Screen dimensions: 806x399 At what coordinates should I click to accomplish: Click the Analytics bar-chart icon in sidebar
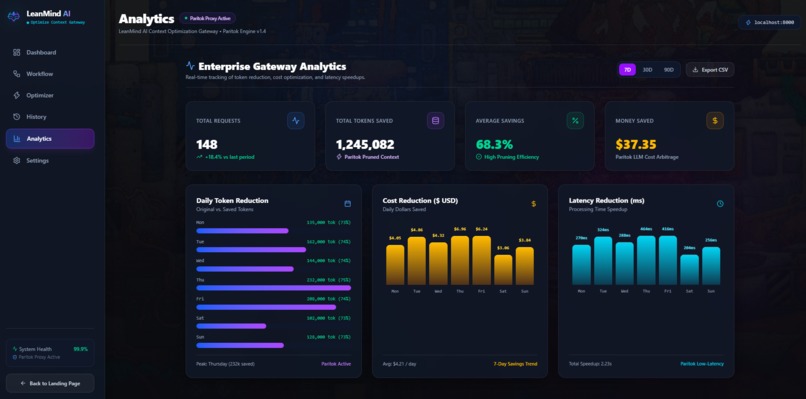[16, 139]
